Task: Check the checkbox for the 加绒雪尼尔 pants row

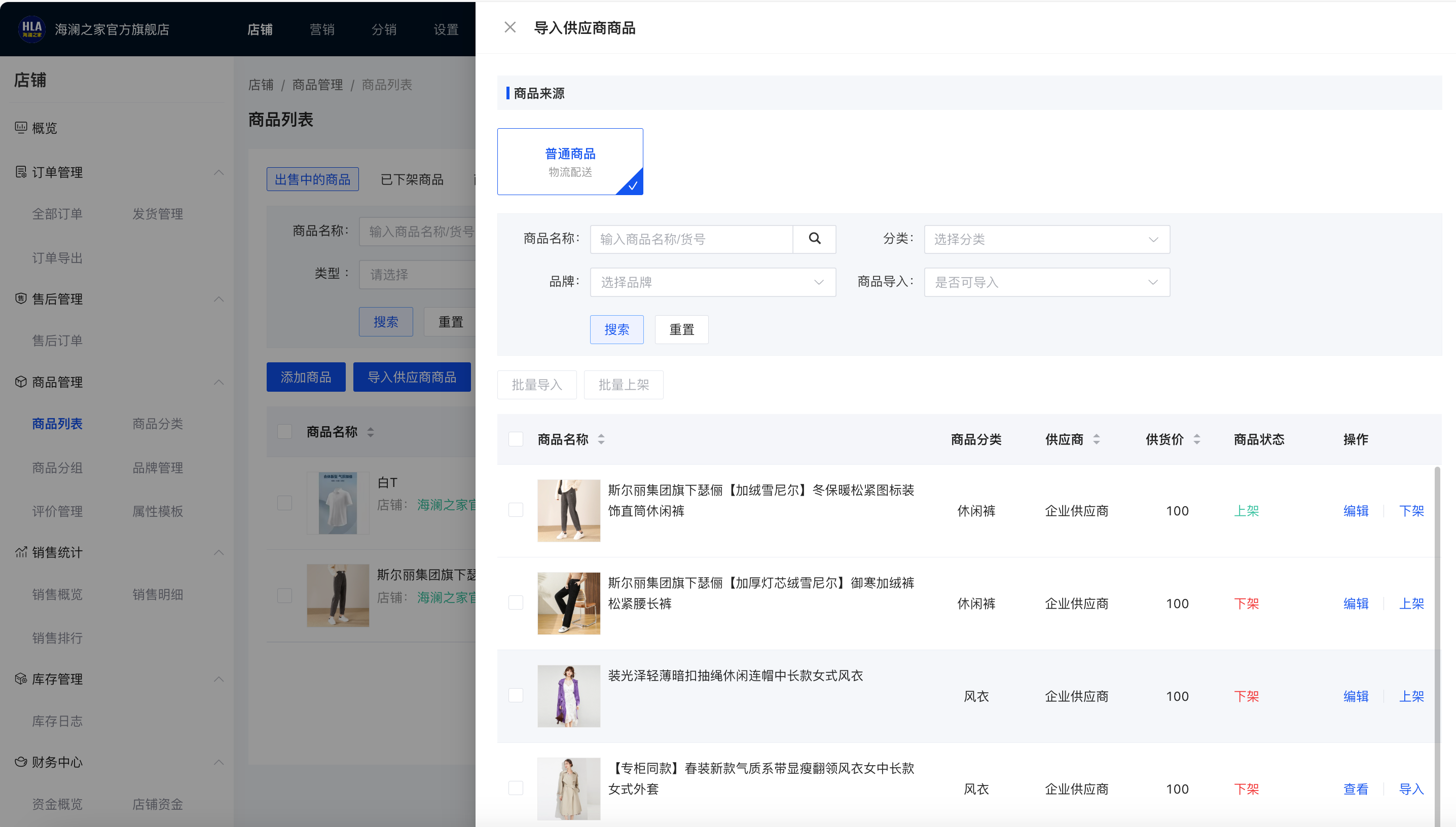Action: tap(516, 509)
